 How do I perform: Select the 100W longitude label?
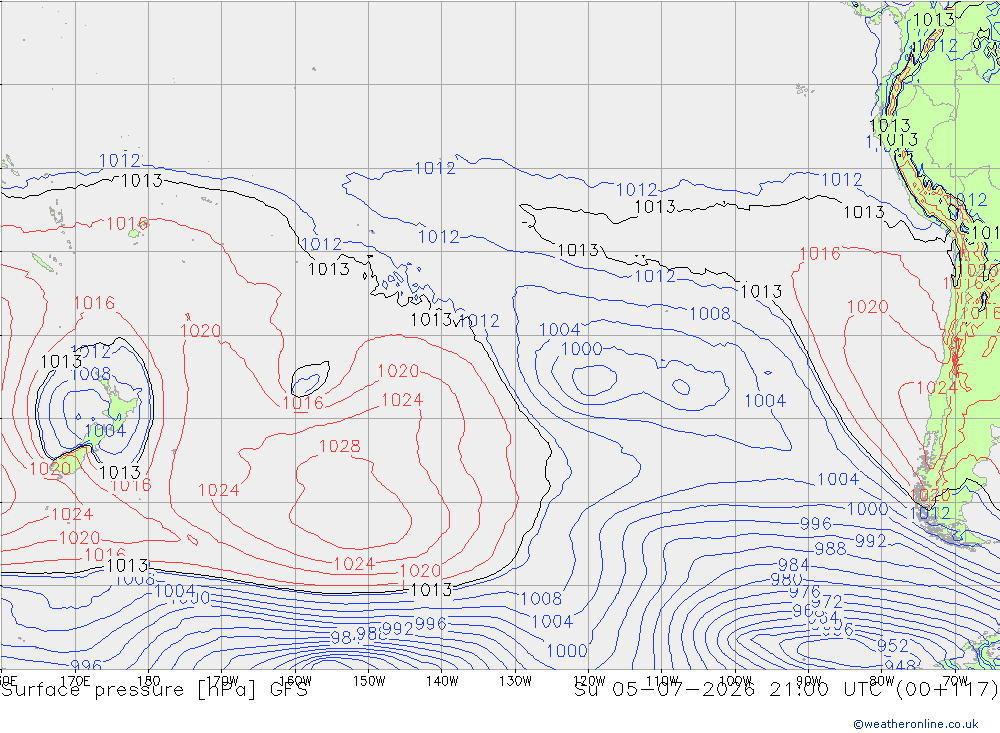[x=735, y=681]
